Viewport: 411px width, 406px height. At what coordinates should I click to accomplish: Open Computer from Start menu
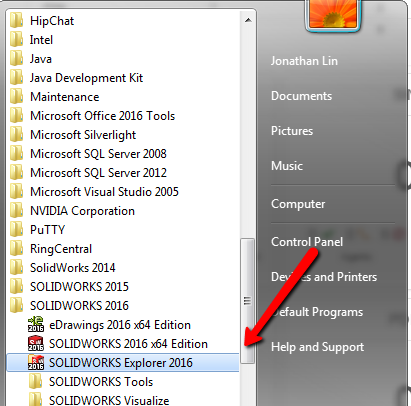tap(298, 204)
